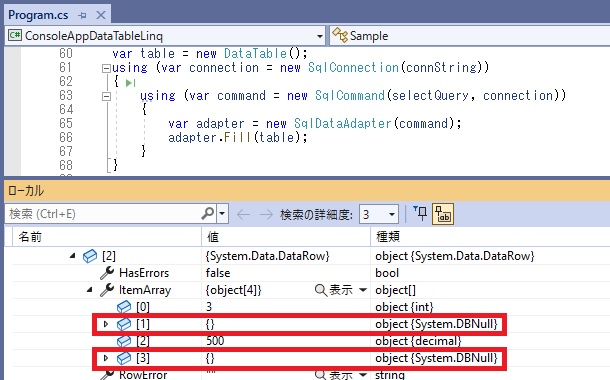Open the 表示 dropdown arrow for ItemArray
Screen dimensions: 610x380
tap(363, 290)
